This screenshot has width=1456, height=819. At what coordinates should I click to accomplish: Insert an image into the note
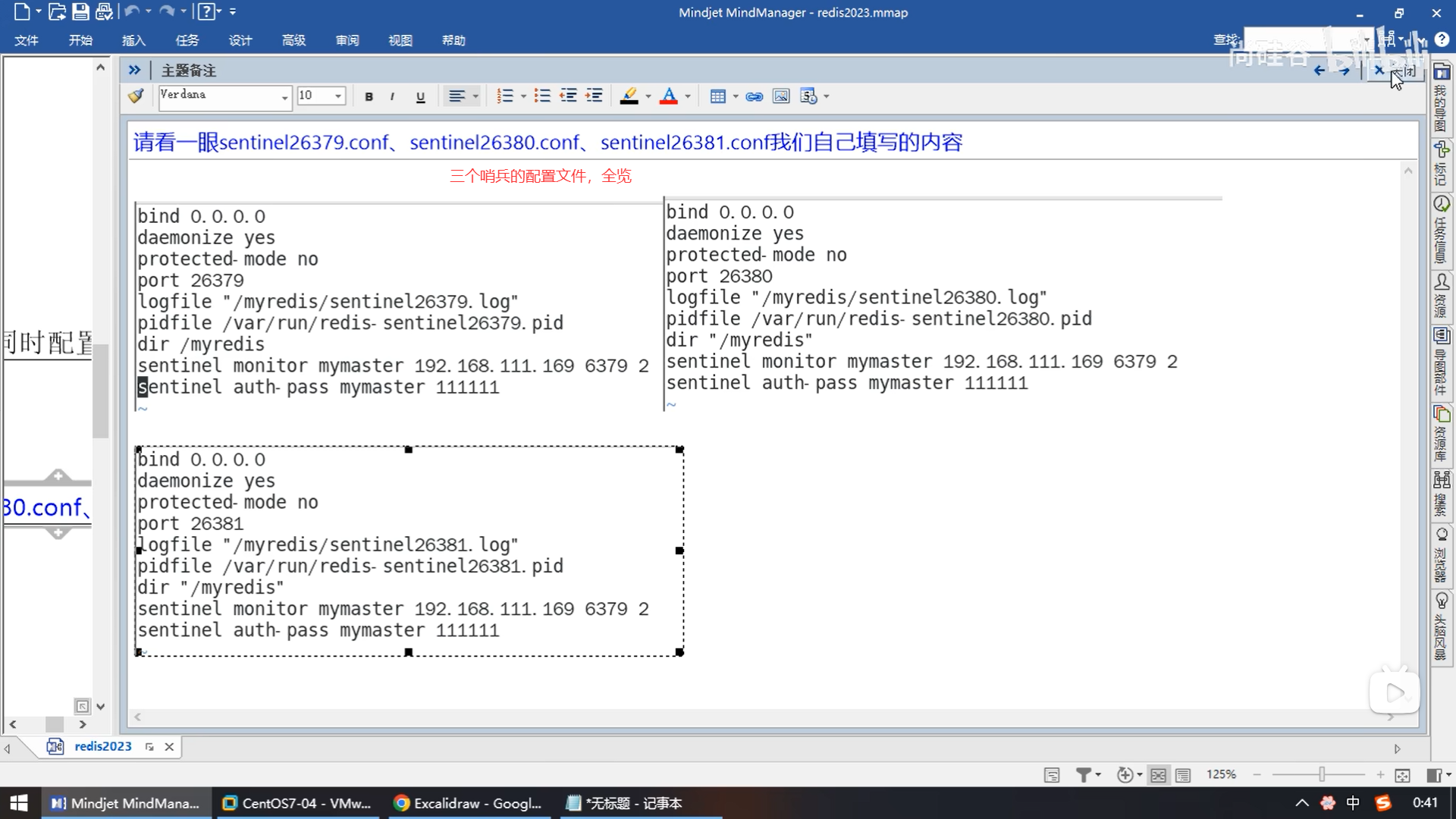click(x=780, y=96)
